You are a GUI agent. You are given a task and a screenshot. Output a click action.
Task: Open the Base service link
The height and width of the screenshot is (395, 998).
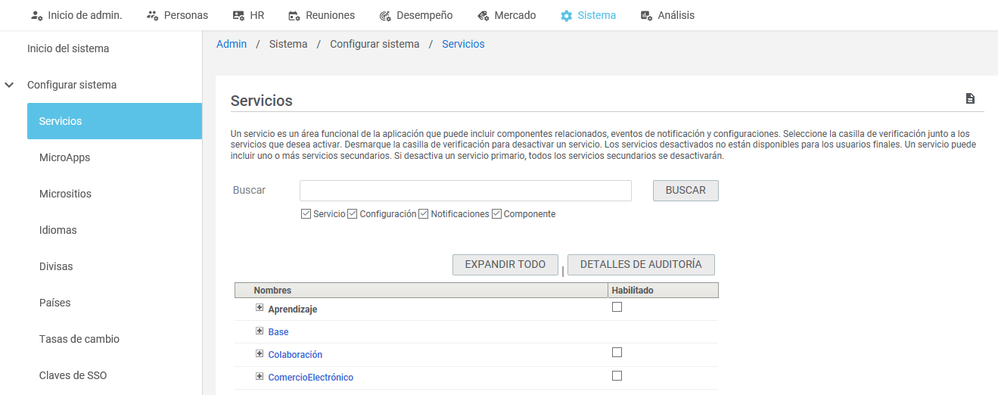(x=278, y=332)
